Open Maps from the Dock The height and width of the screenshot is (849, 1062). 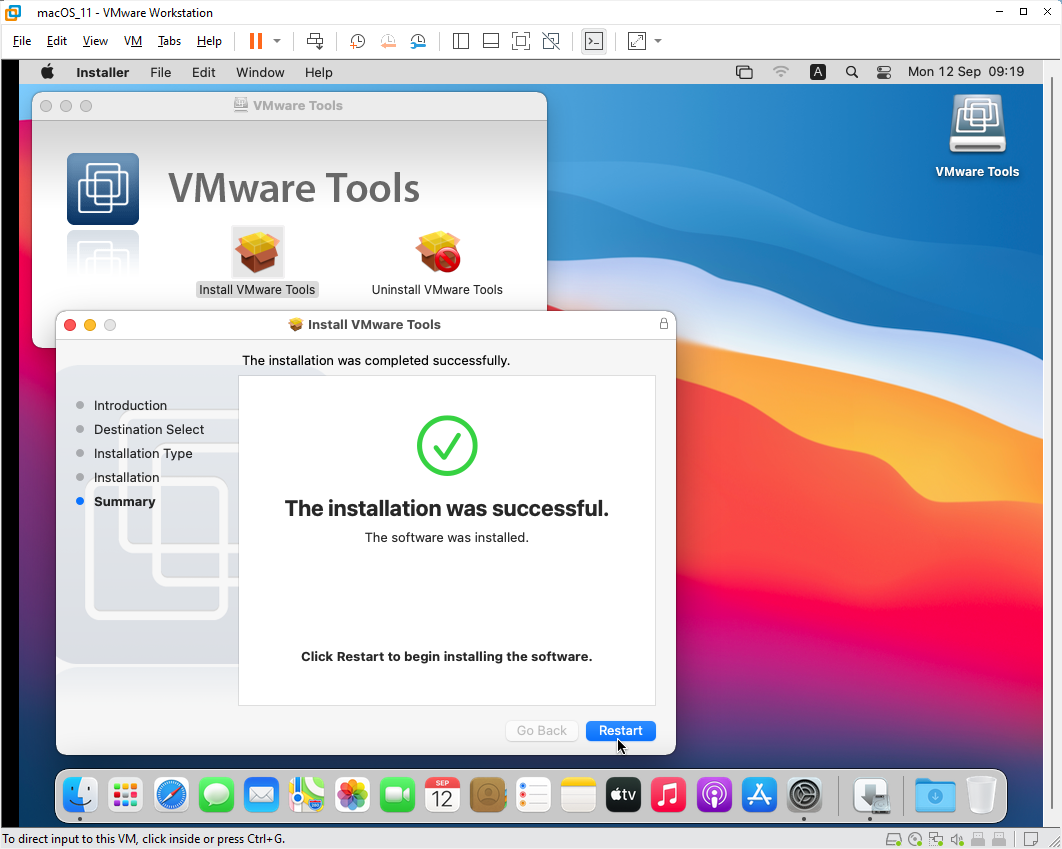[x=307, y=795]
